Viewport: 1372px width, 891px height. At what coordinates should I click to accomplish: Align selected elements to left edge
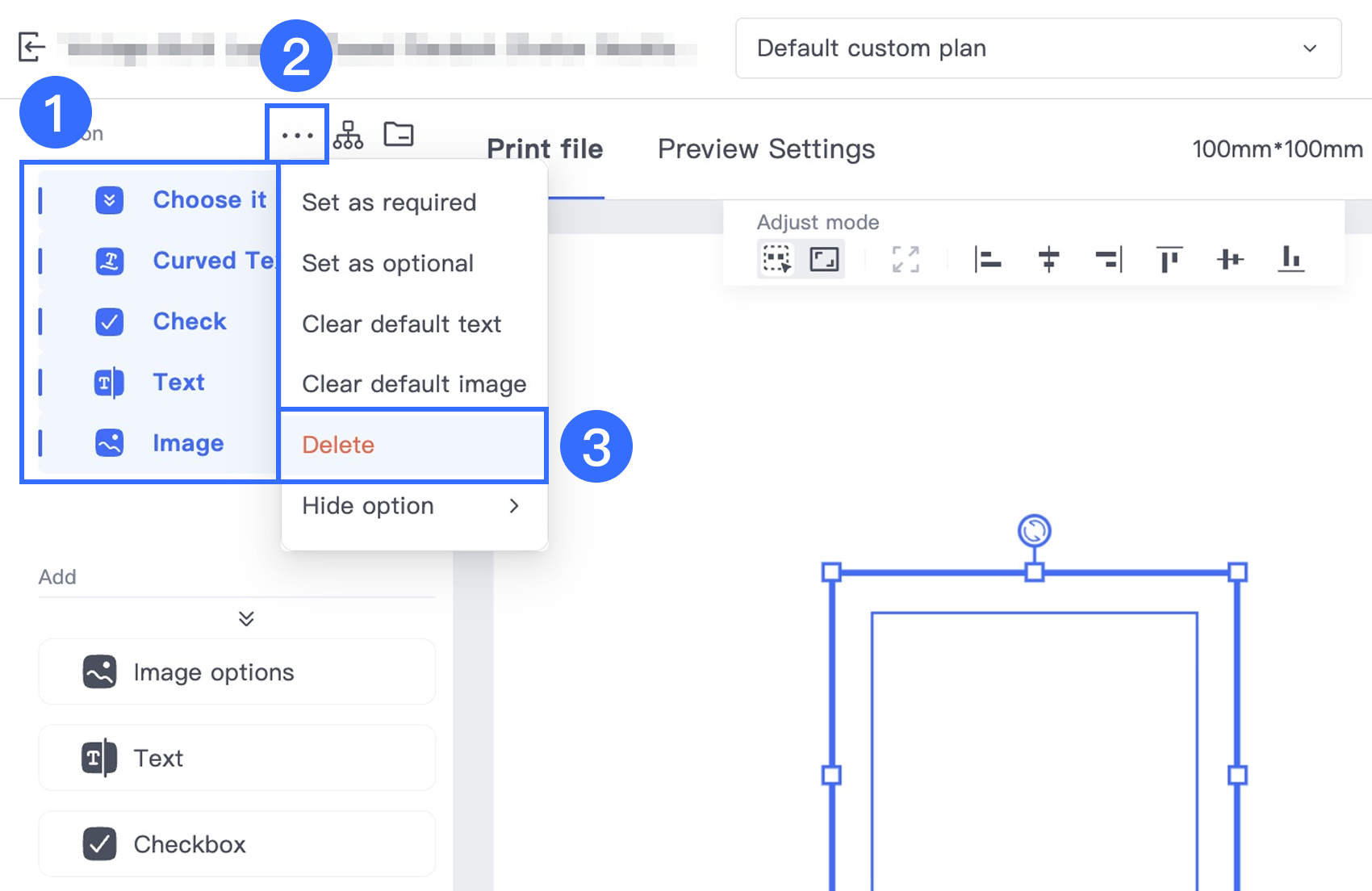pos(987,259)
